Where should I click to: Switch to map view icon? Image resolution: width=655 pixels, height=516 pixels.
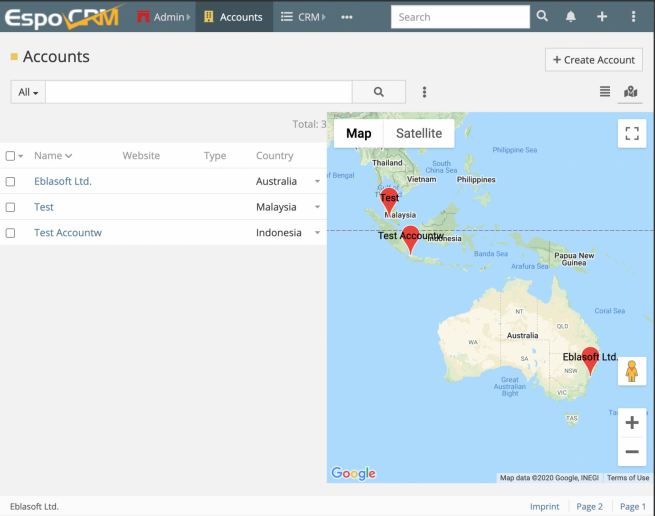click(630, 92)
